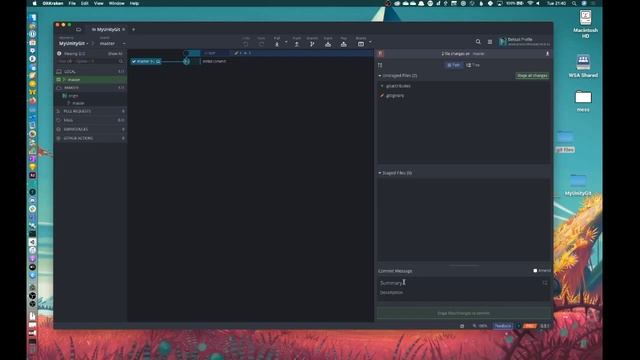The height and width of the screenshot is (360, 640).
Task: Select the local master branch
Action: 91,80
